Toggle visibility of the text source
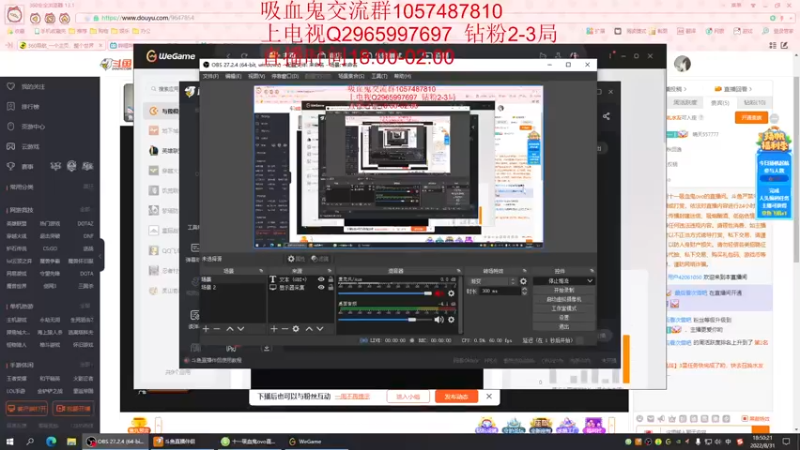The image size is (800, 450). pos(321,280)
